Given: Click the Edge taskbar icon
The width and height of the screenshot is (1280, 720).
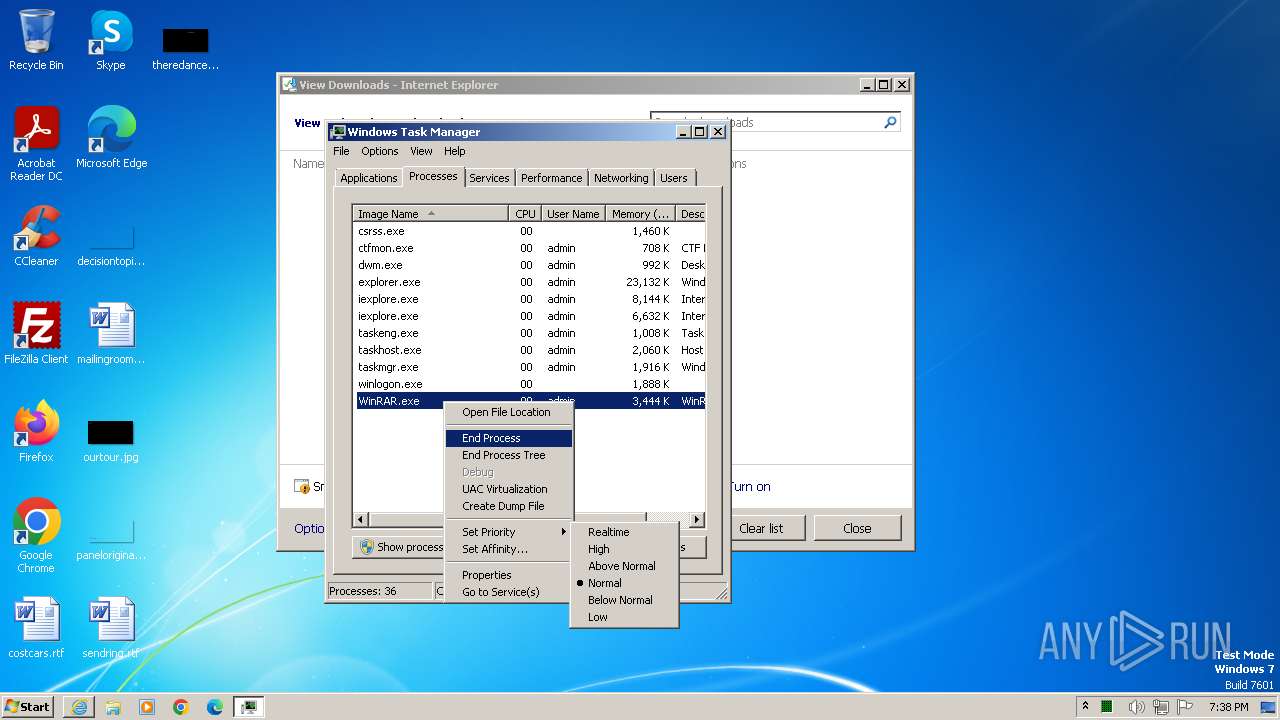Looking at the screenshot, I should tap(215, 707).
